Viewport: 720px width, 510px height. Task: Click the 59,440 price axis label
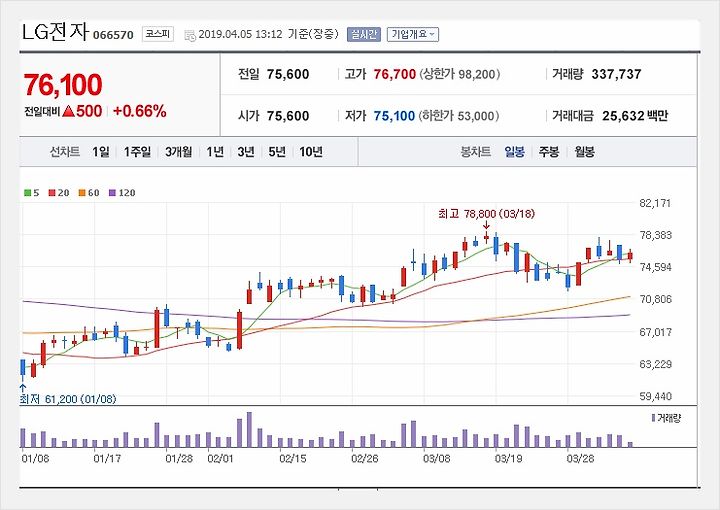point(655,396)
